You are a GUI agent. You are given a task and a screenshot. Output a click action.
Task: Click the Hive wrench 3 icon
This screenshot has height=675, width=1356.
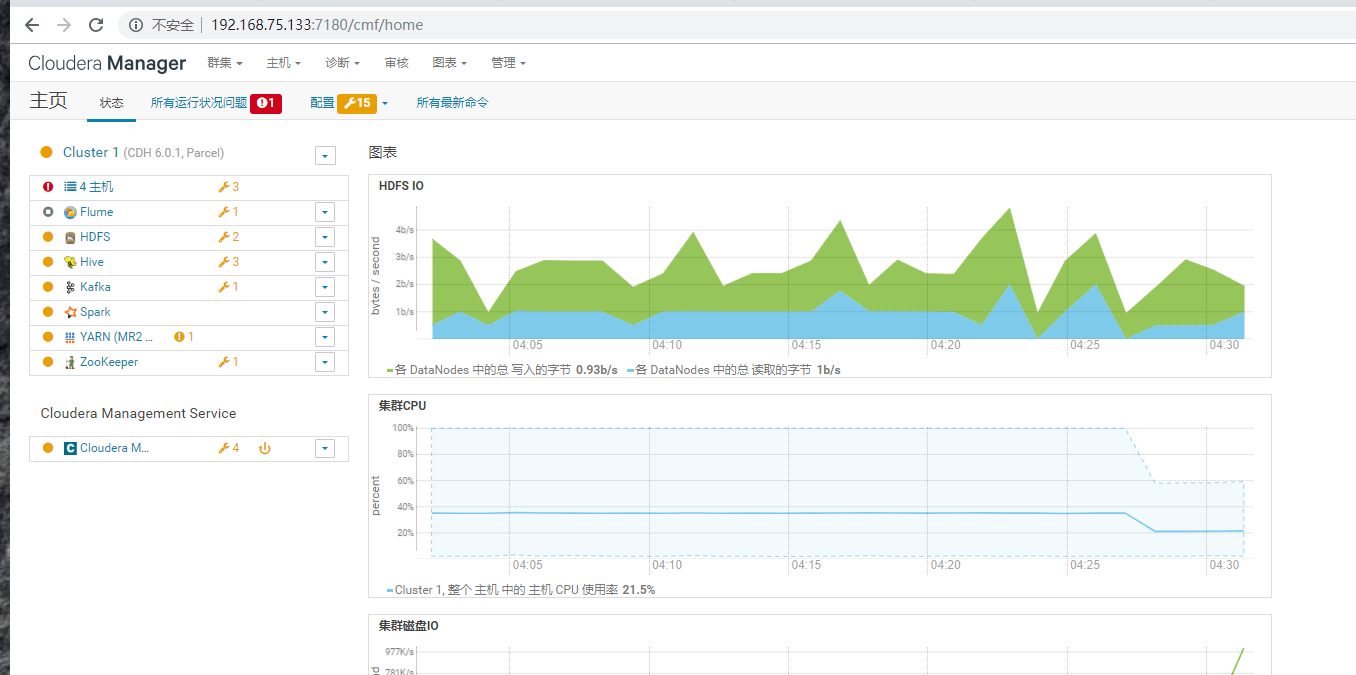click(x=228, y=262)
